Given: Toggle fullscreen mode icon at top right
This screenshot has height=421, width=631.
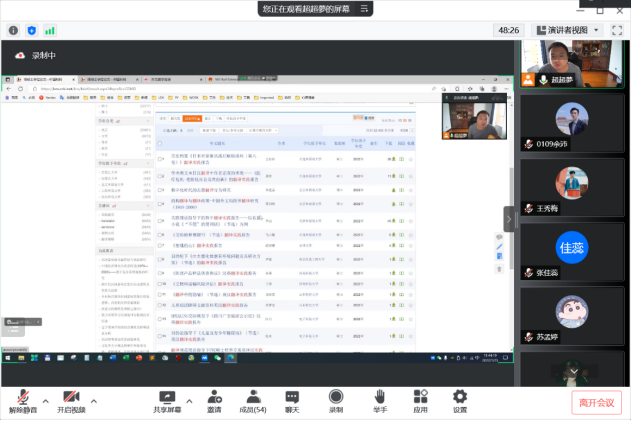Looking at the screenshot, I should [617, 30].
